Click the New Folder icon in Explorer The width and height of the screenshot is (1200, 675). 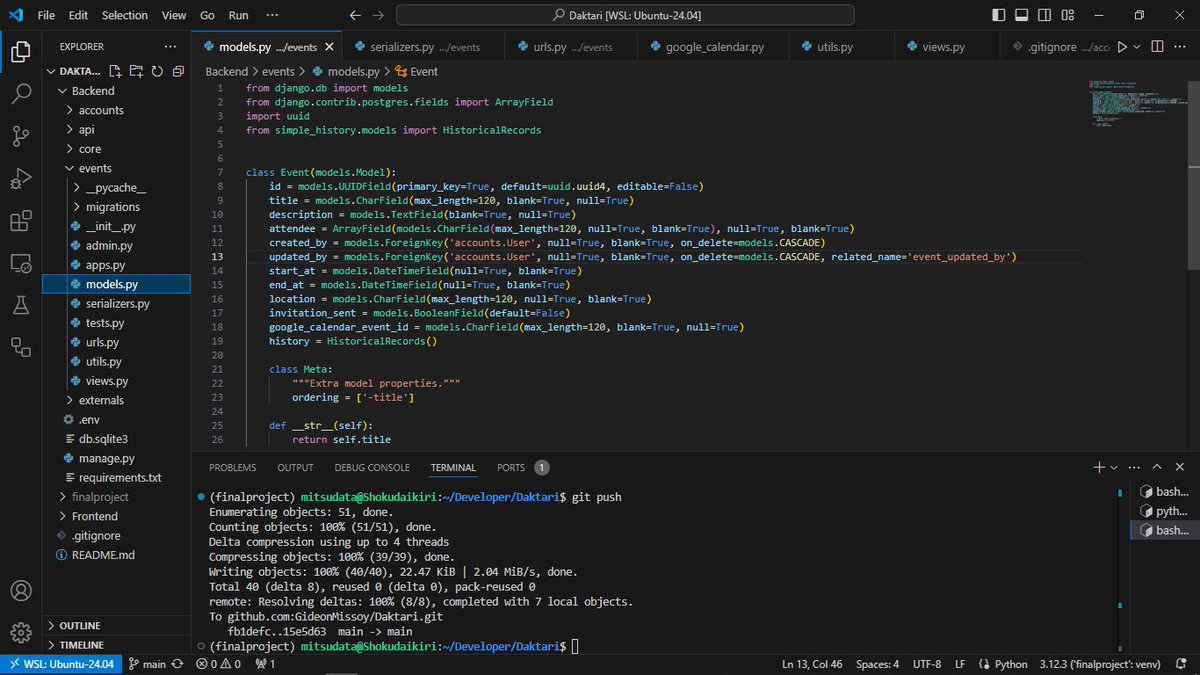tap(136, 72)
